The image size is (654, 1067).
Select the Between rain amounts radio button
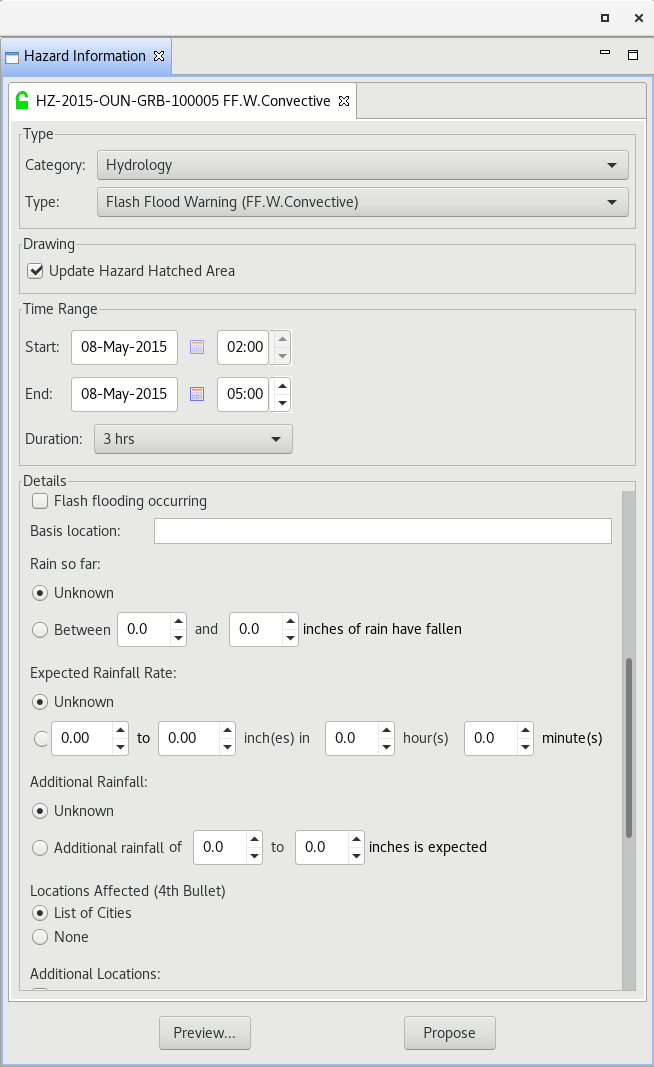[x=40, y=629]
